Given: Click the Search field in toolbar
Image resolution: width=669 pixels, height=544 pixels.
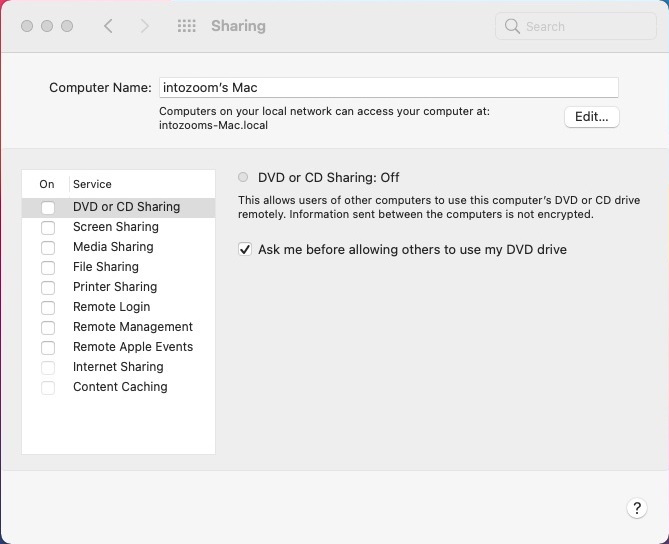Looking at the screenshot, I should click(576, 26).
